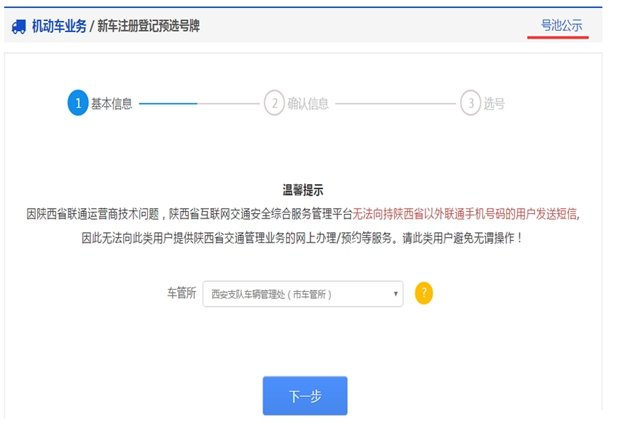Viewport: 620px width, 428px height.
Task: Click the 新车注册登记预选号牌 breadcrumb title
Action: [147, 26]
